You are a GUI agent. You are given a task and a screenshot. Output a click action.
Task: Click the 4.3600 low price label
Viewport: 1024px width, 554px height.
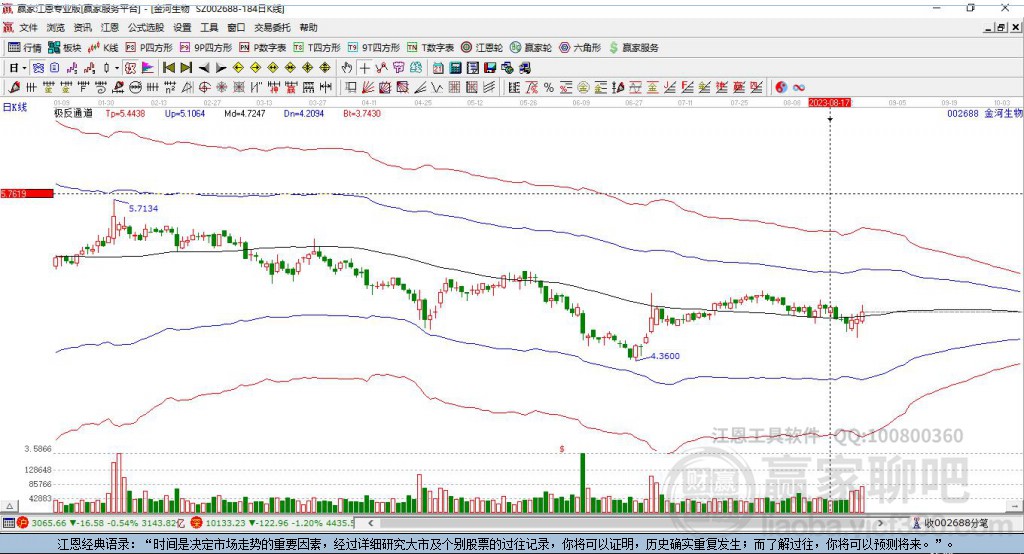[x=665, y=356]
